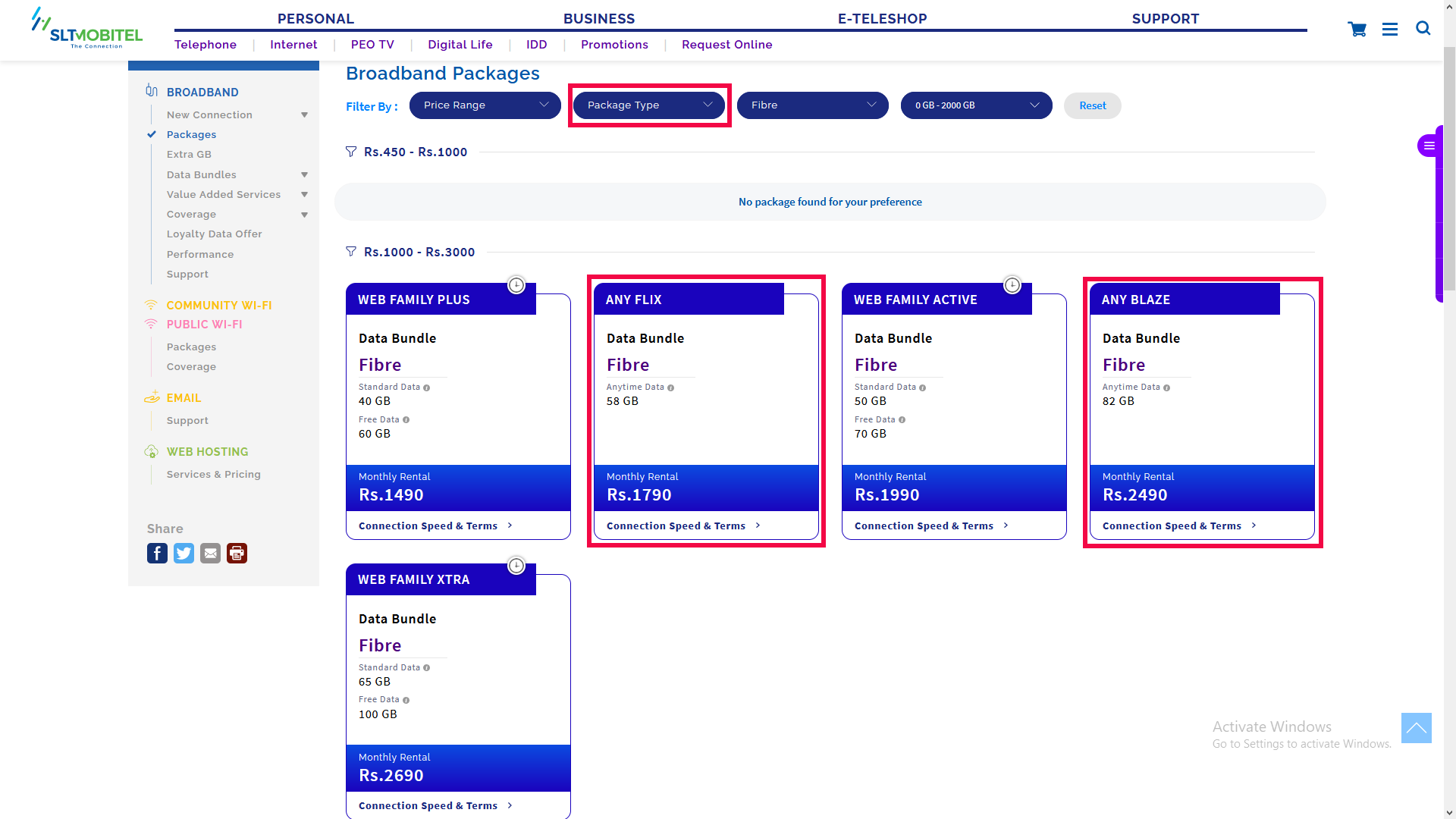Expand Data Bundles in sidebar
This screenshot has width=1456, height=819.
pyautogui.click(x=304, y=175)
